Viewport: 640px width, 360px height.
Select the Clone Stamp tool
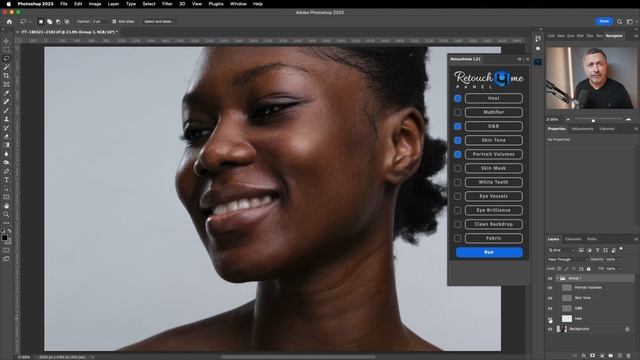6,119
